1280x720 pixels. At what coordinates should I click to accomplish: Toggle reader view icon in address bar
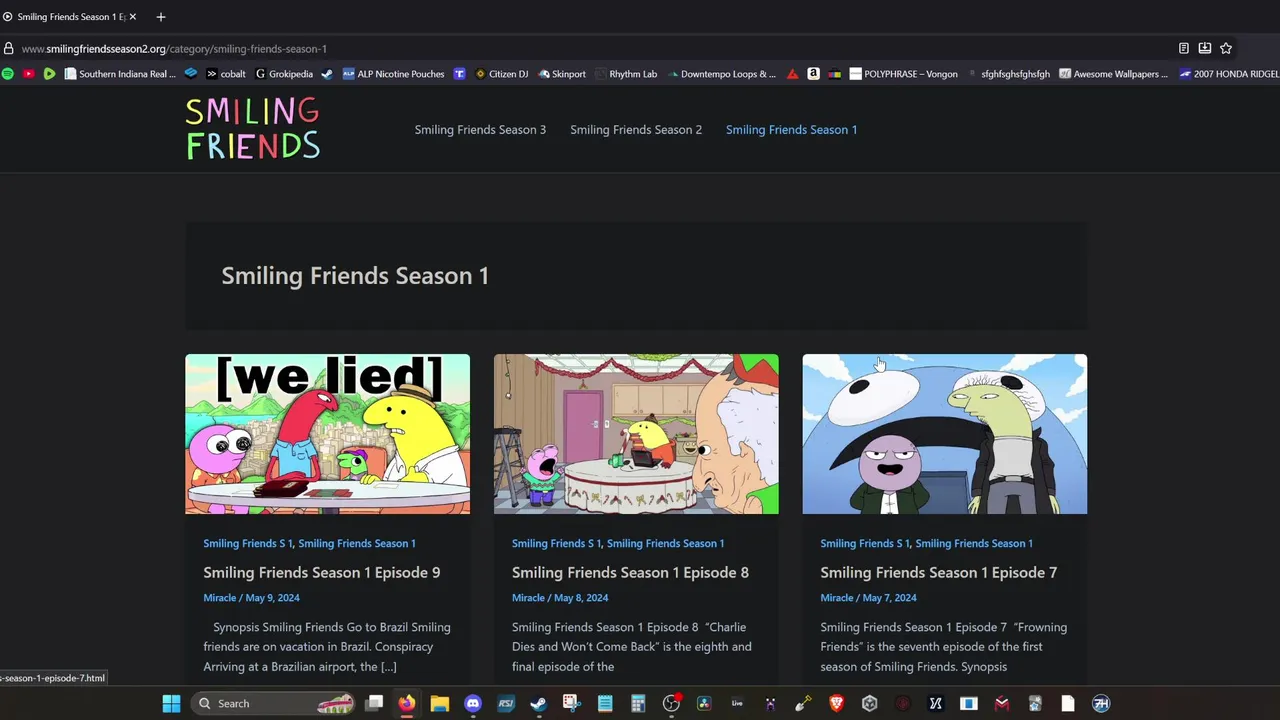1184,48
